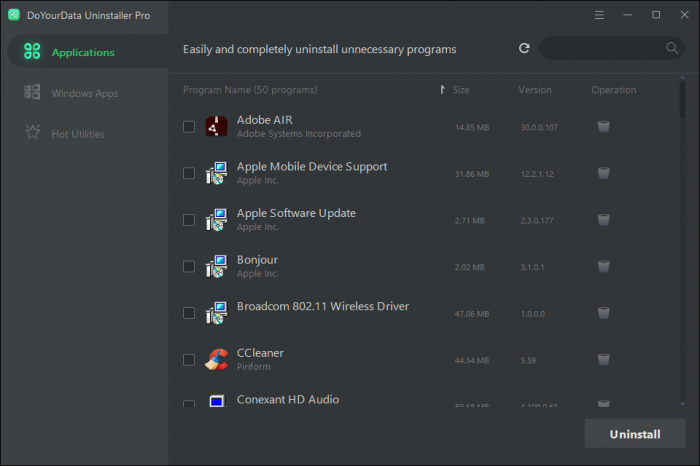Click the Hot Utilities star icon
Screen dimensions: 700x466
[33, 132]
